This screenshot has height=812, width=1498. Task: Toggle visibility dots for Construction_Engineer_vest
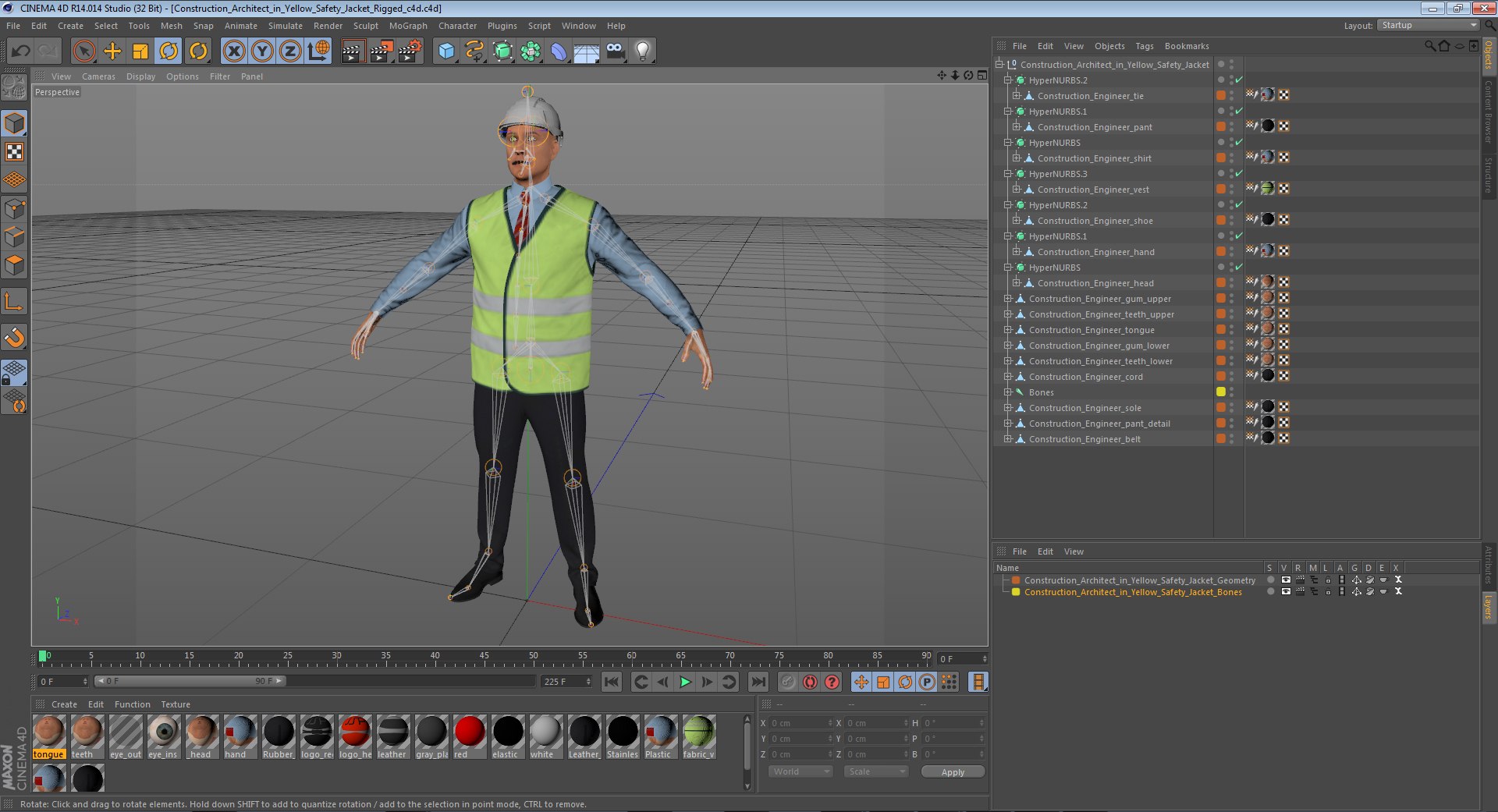pyautogui.click(x=1232, y=190)
